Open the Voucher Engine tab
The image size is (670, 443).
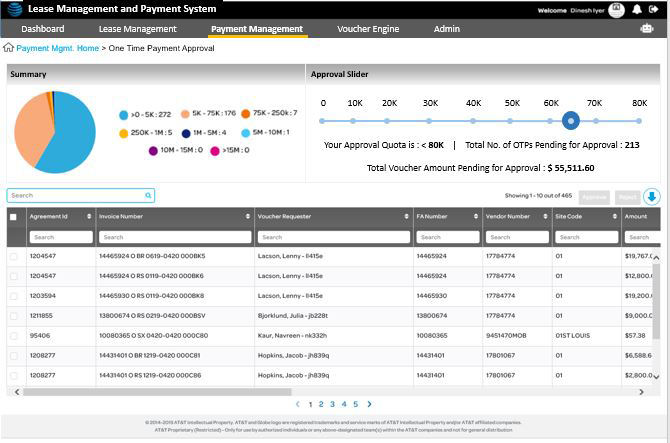point(368,29)
